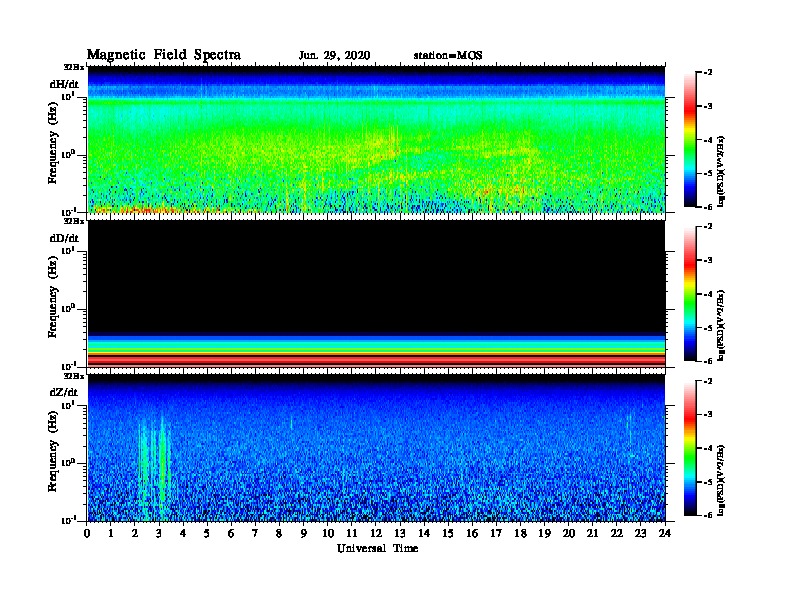Click the -4 tick on the dH/dt color bar
The width and height of the screenshot is (792, 612).
tap(708, 140)
